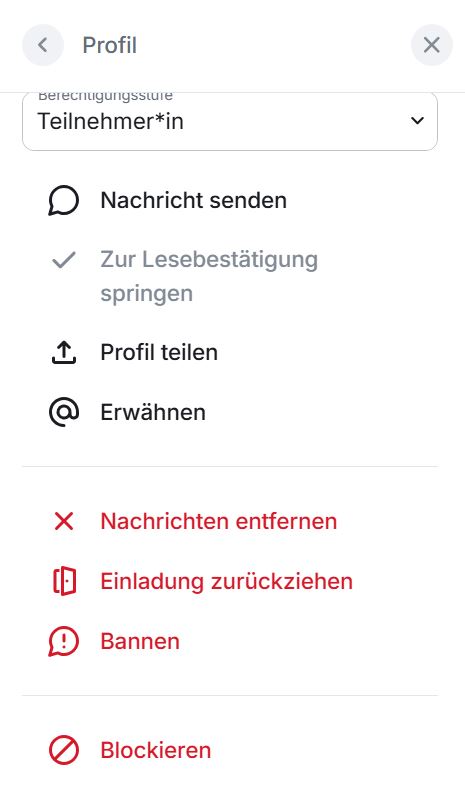Click the Blockieren text label
The width and height of the screenshot is (465, 803).
click(156, 750)
